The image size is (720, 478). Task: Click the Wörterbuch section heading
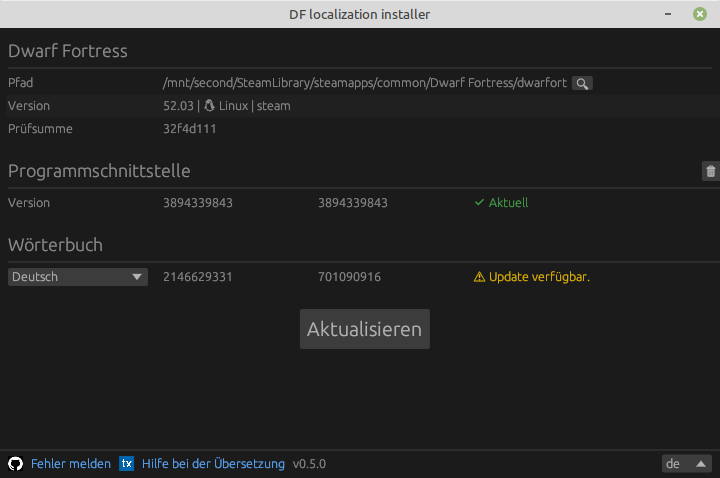pyautogui.click(x=55, y=245)
